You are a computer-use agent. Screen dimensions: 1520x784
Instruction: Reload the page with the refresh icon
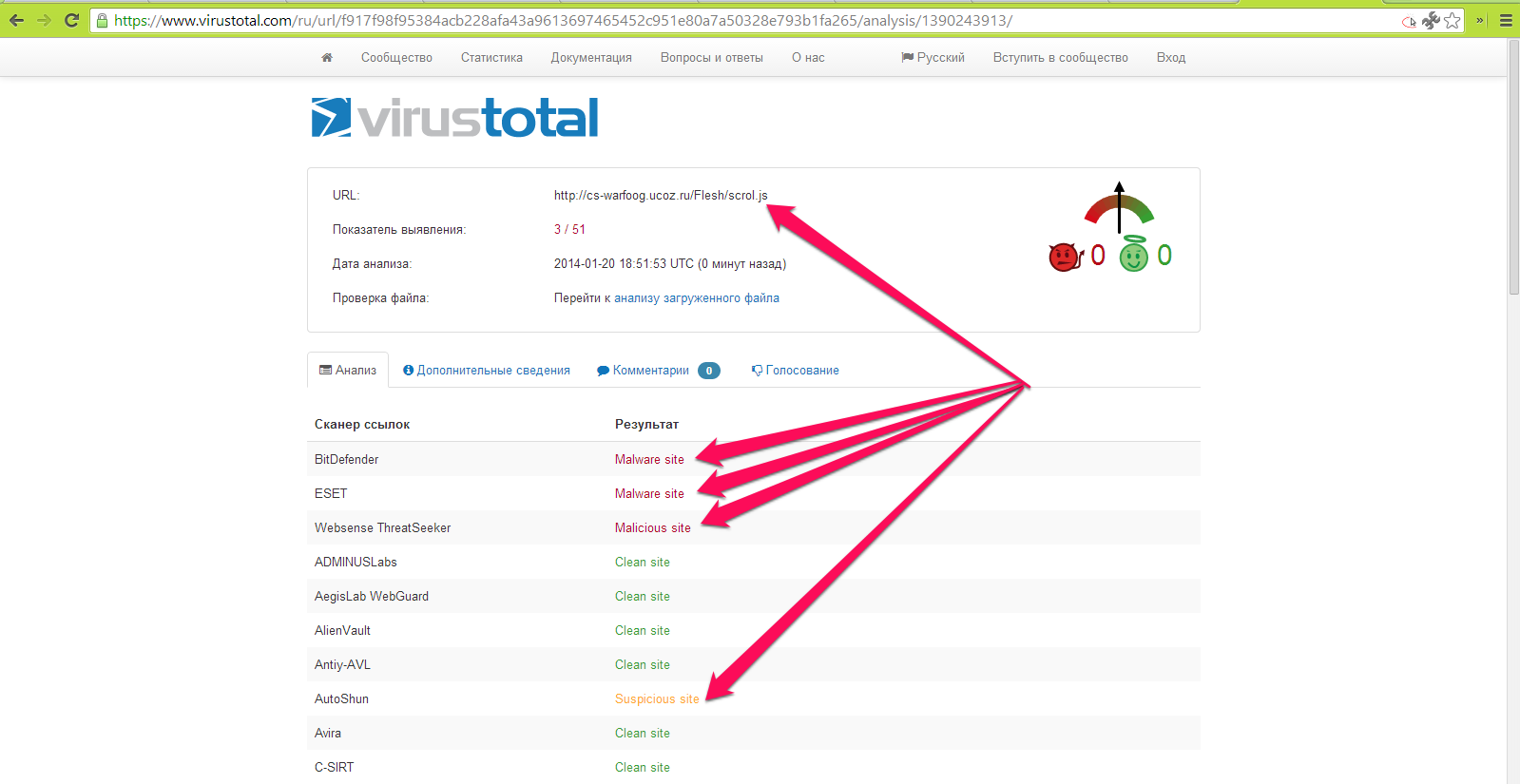[x=71, y=20]
